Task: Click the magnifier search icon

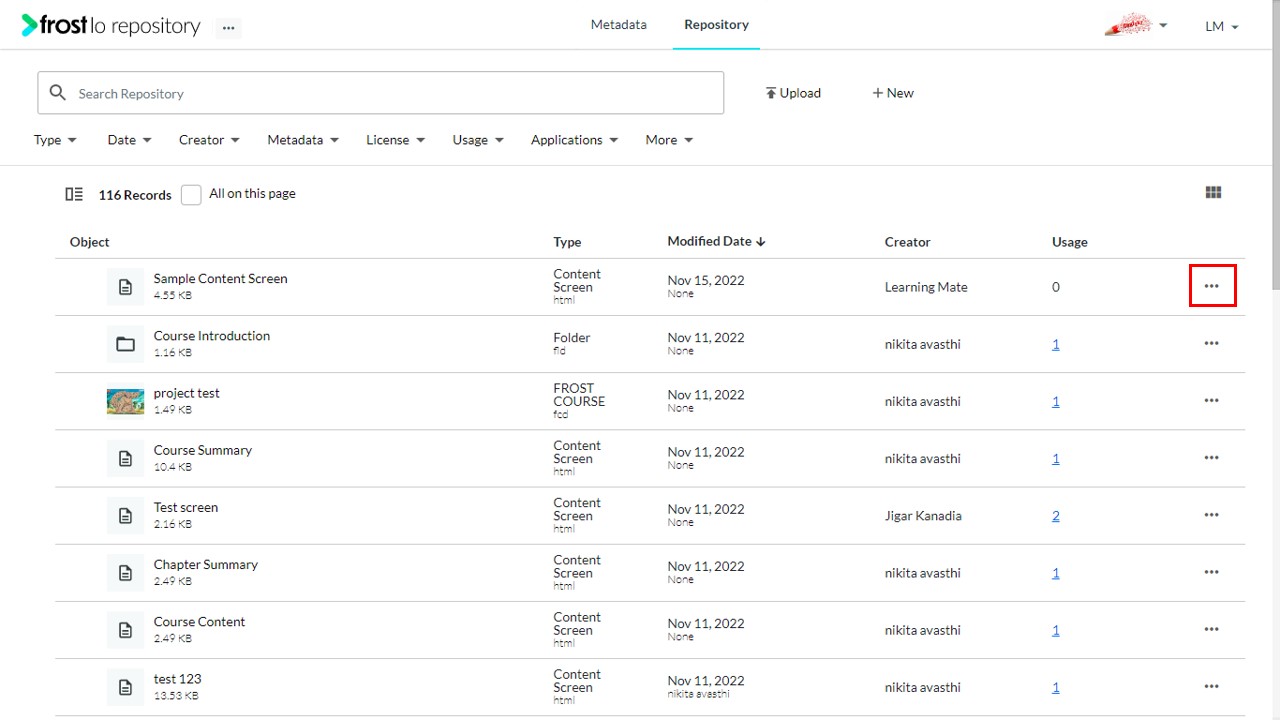Action: [58, 93]
